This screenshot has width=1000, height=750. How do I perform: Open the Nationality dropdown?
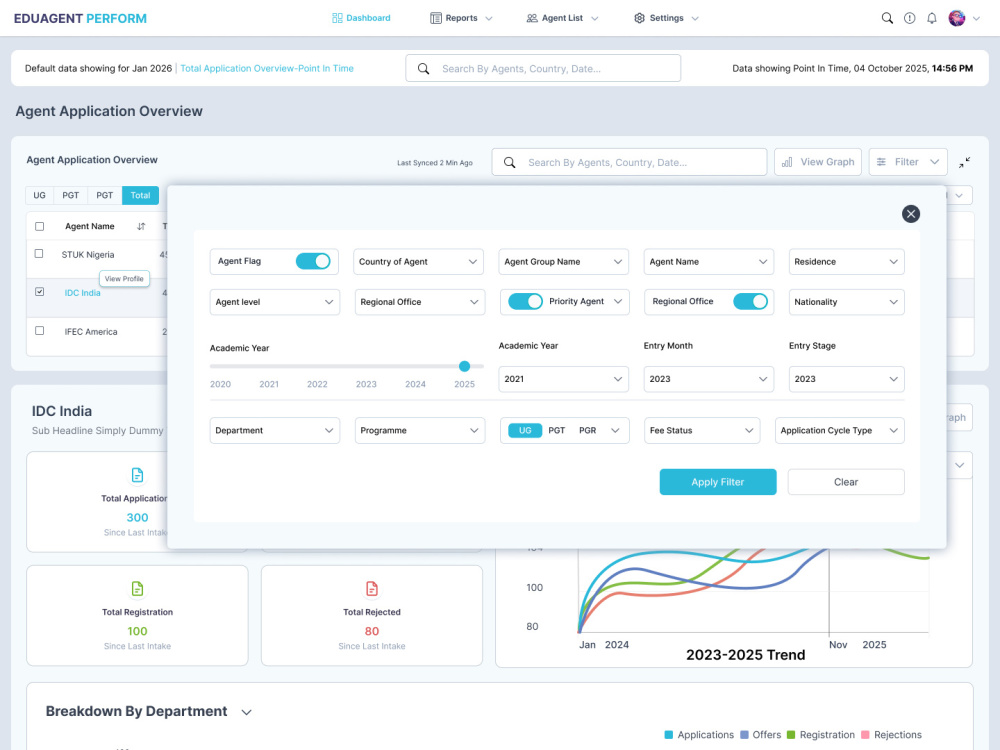(x=846, y=302)
